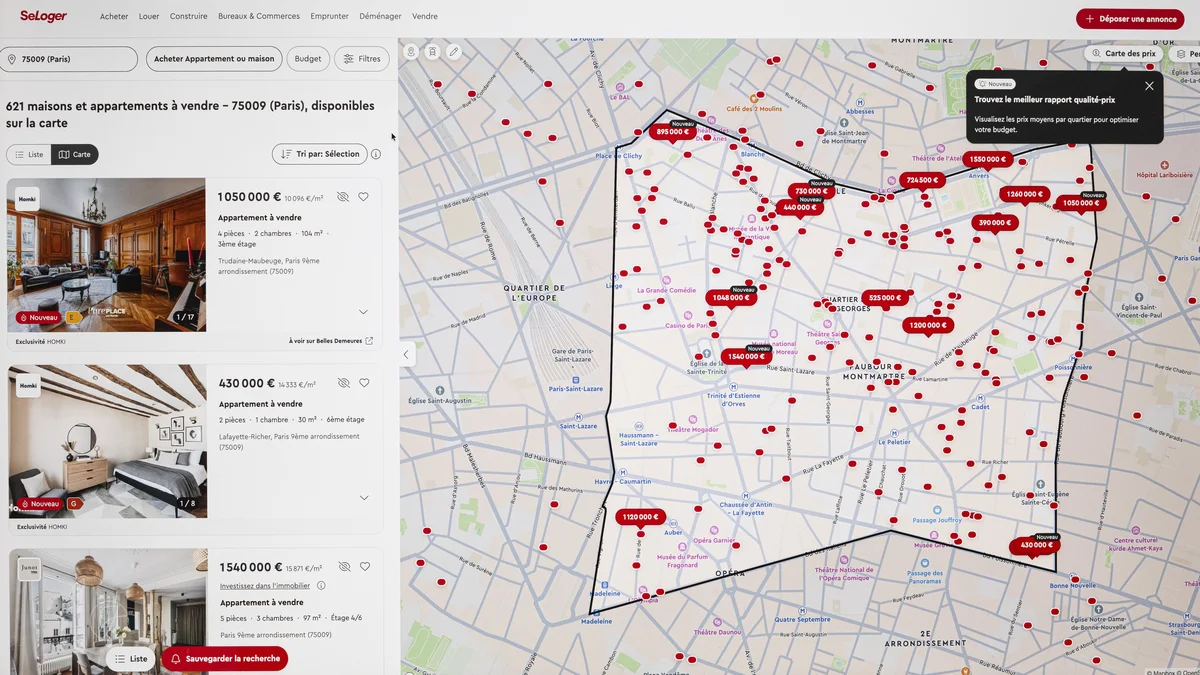Screen dimensions: 1200x675
Task: Open the Carte des prix overlay
Action: 1125,53
